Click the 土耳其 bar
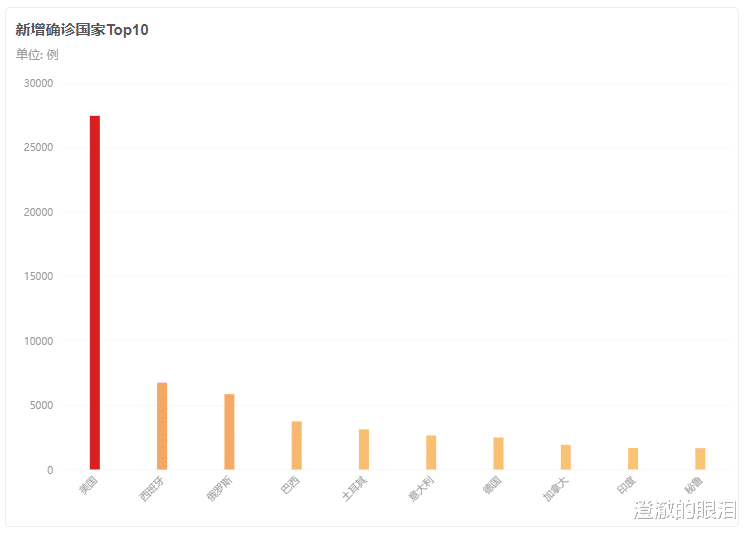 [364, 449]
